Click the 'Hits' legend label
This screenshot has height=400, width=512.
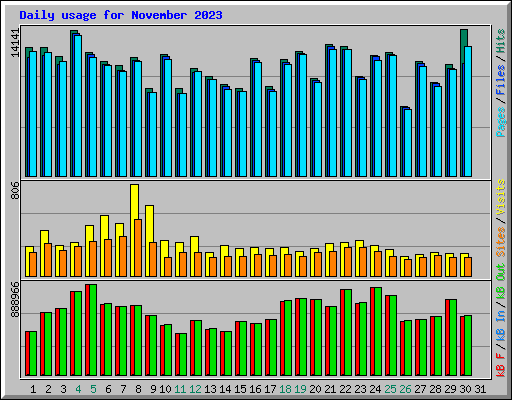pyautogui.click(x=501, y=41)
